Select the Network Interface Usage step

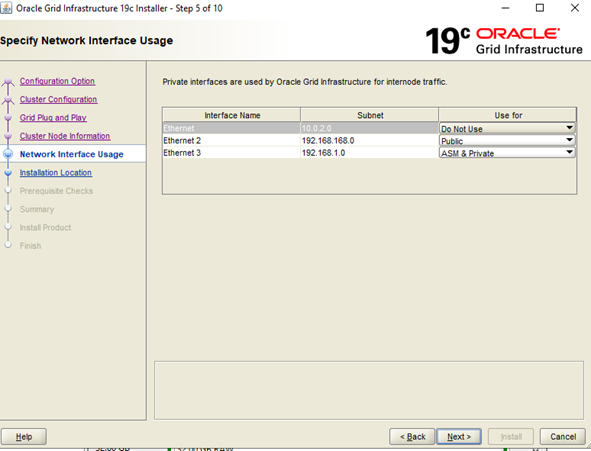coord(72,154)
